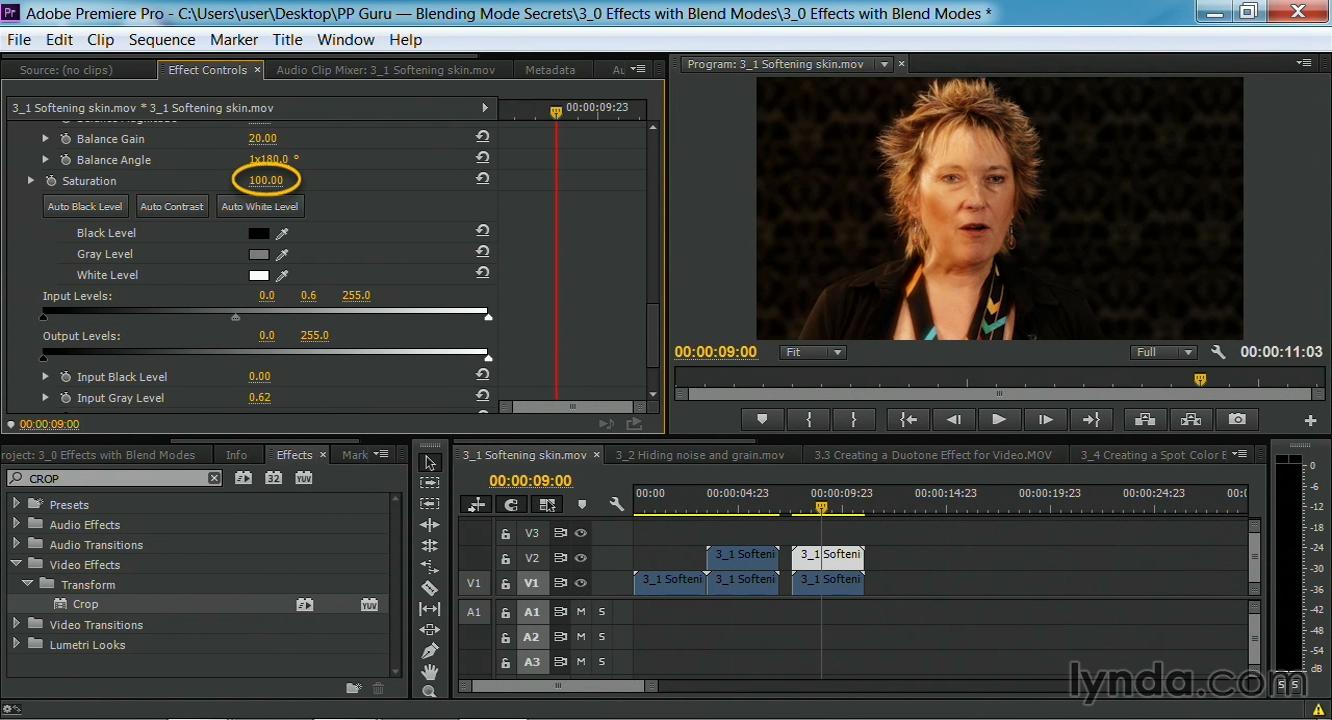Select the Zoom tool magnifier
The image size is (1332, 720).
click(x=430, y=692)
